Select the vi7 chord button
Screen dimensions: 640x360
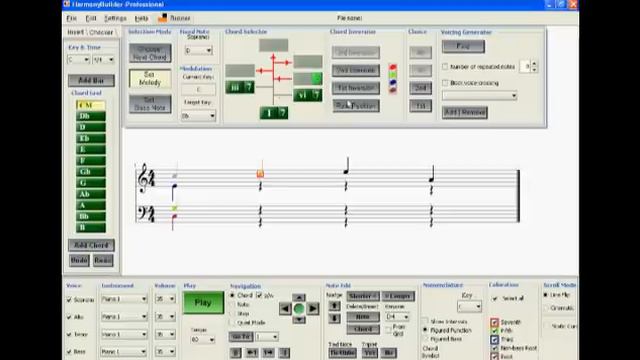[x=308, y=95]
